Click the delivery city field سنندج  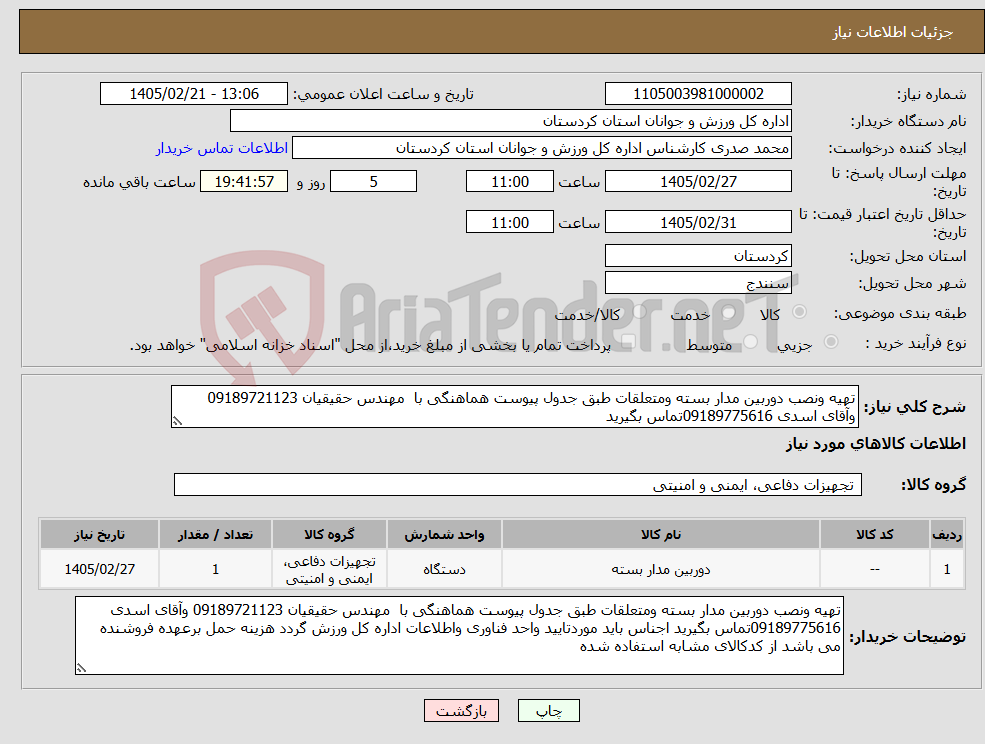coord(698,283)
